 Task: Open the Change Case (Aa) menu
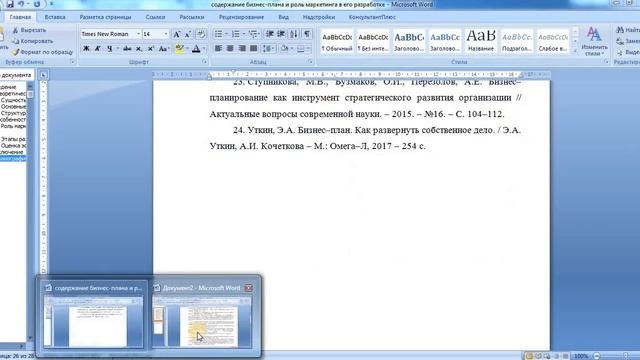(163, 49)
